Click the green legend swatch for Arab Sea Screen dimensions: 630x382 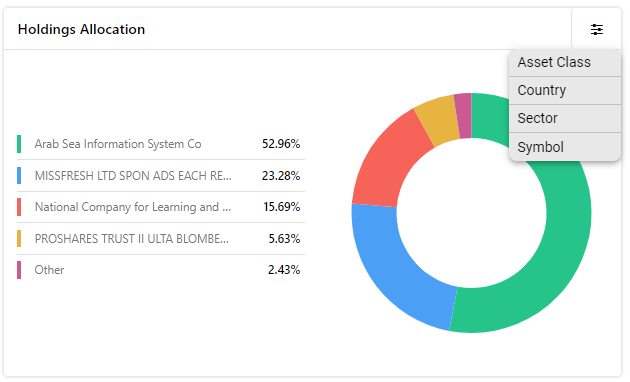click(19, 144)
